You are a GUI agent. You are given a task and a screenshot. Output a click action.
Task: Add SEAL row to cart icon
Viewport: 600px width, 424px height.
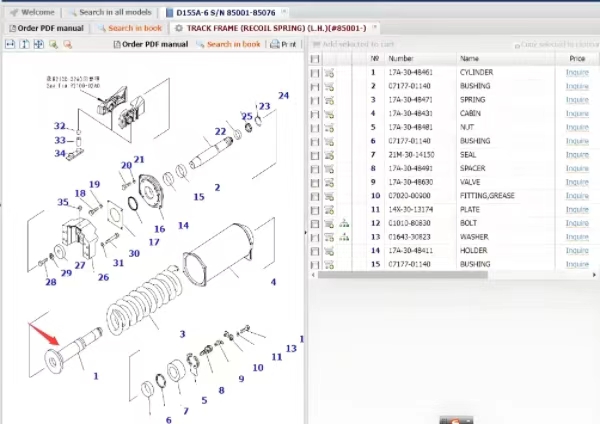tap(329, 155)
